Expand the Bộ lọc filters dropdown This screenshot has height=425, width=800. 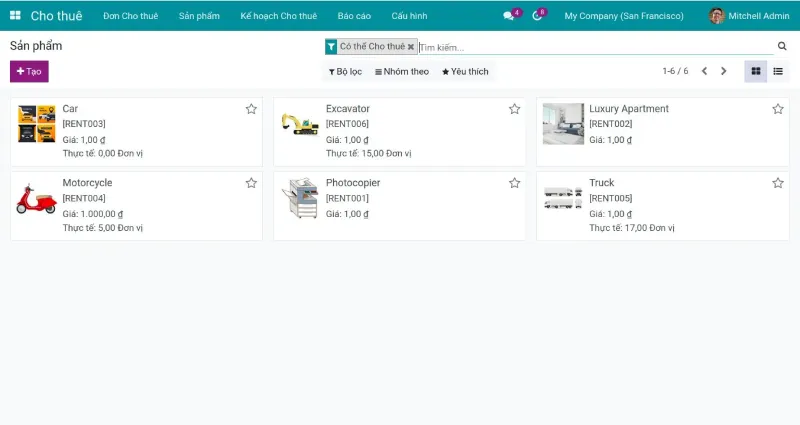click(x=345, y=72)
